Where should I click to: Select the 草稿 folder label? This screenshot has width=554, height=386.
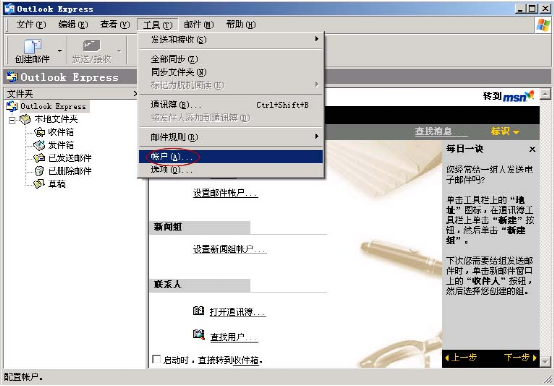(57, 184)
